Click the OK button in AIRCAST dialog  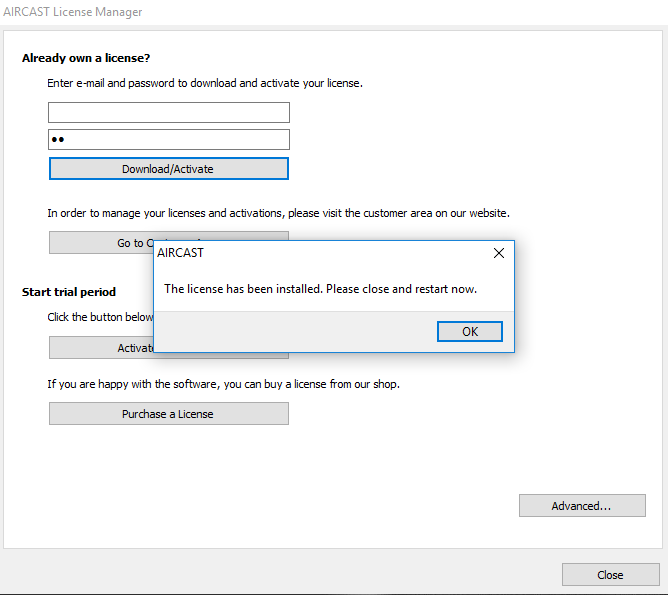point(469,332)
